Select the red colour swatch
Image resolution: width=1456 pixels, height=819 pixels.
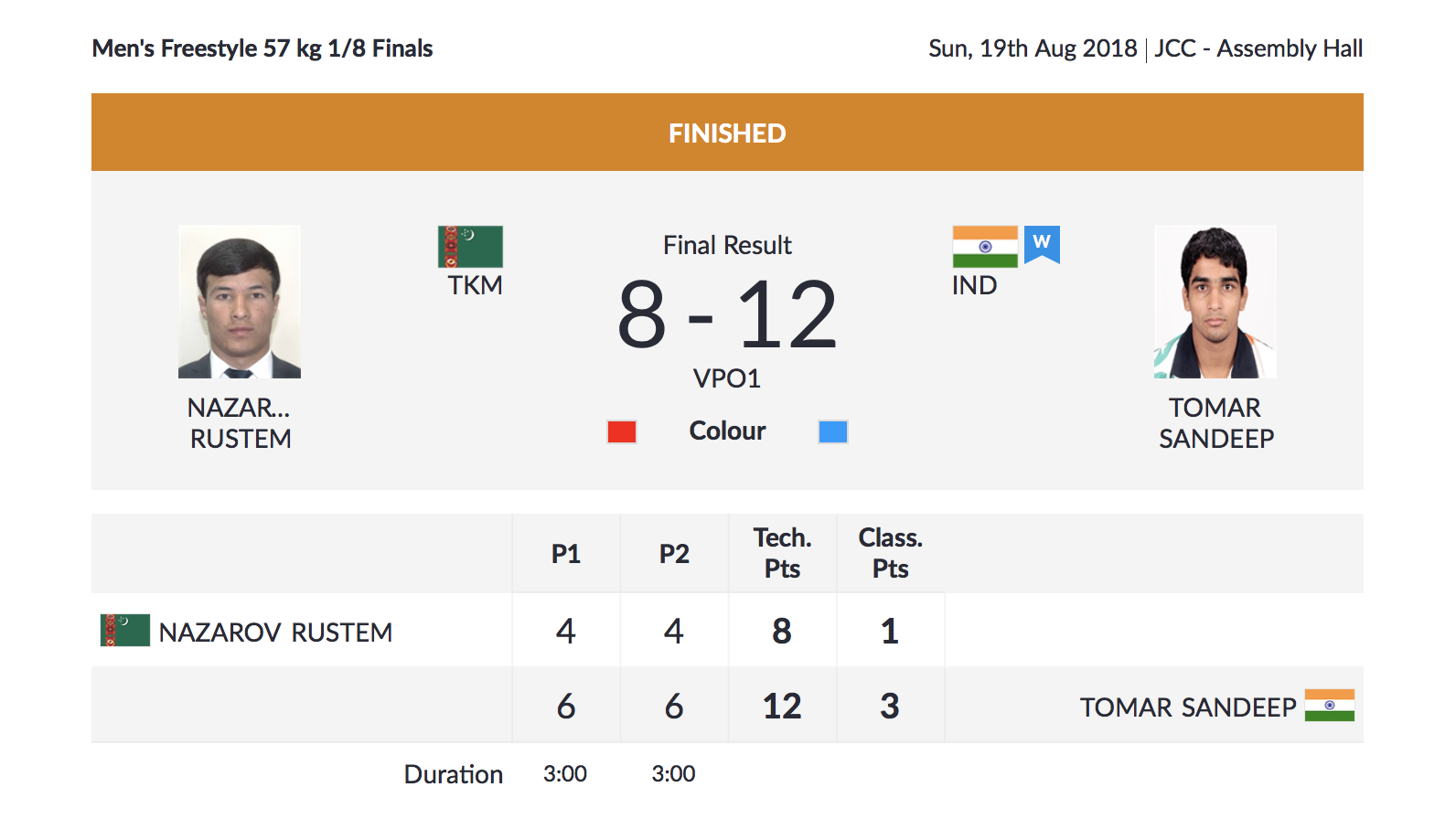(622, 431)
